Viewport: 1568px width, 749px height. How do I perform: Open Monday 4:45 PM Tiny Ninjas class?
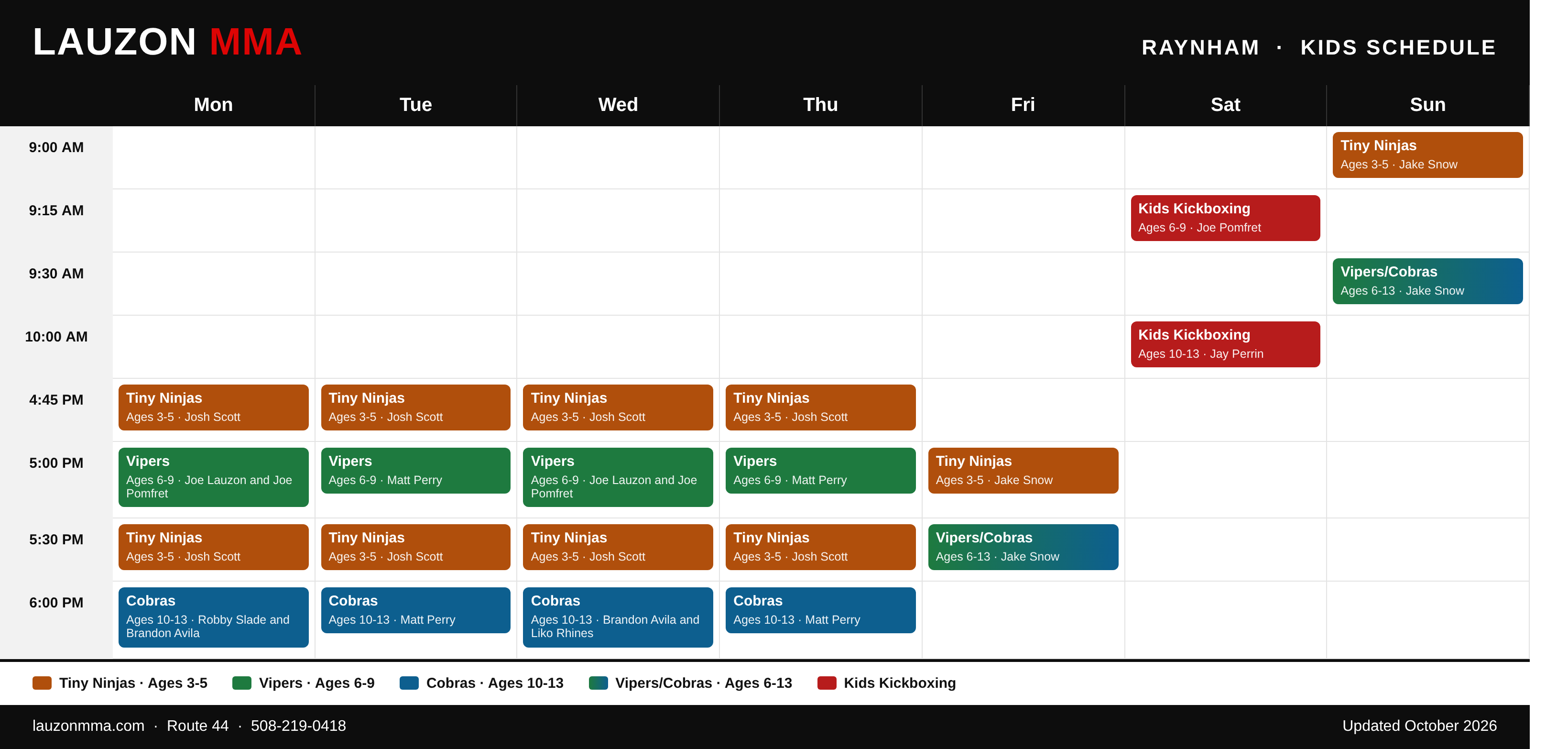(214, 408)
